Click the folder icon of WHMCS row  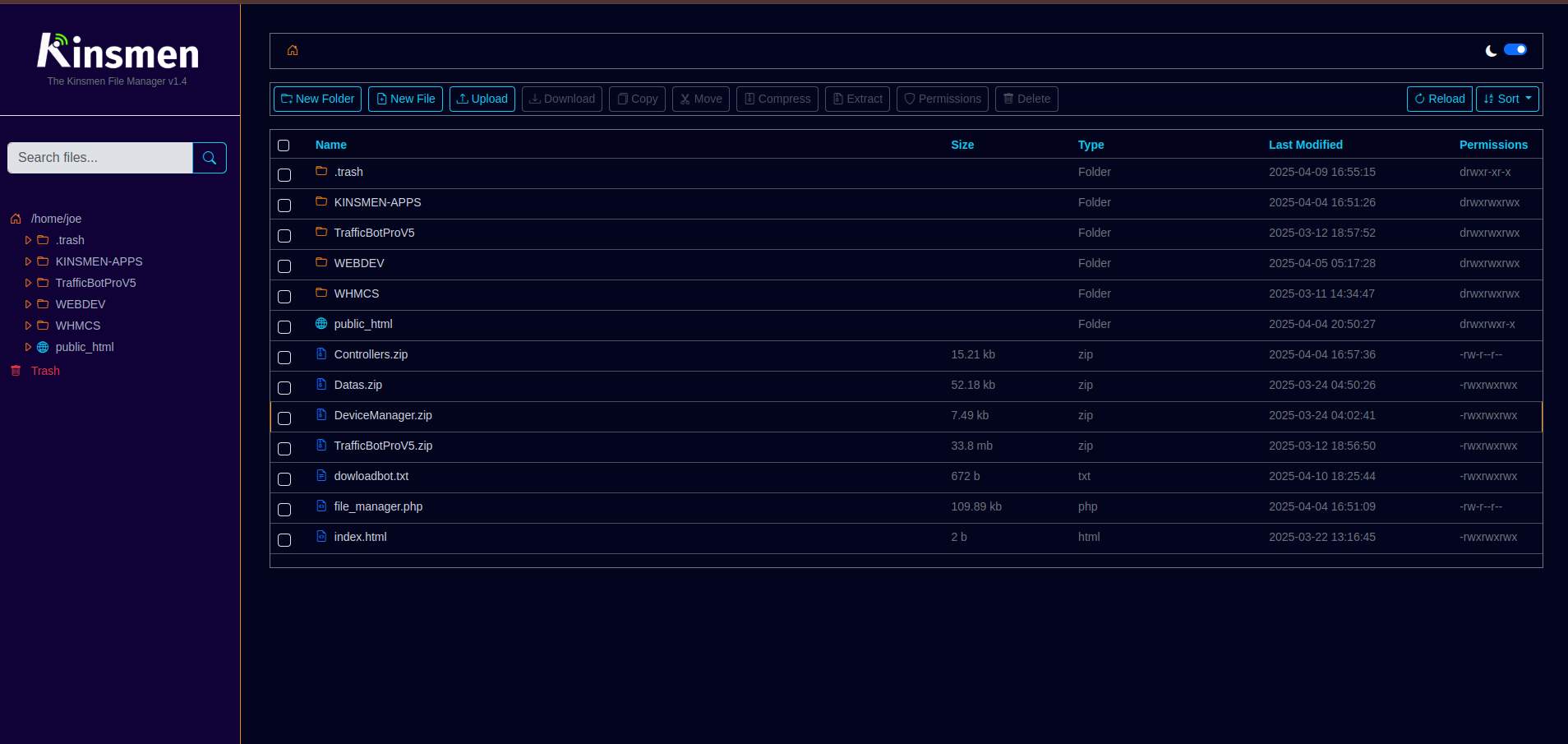[321, 293]
